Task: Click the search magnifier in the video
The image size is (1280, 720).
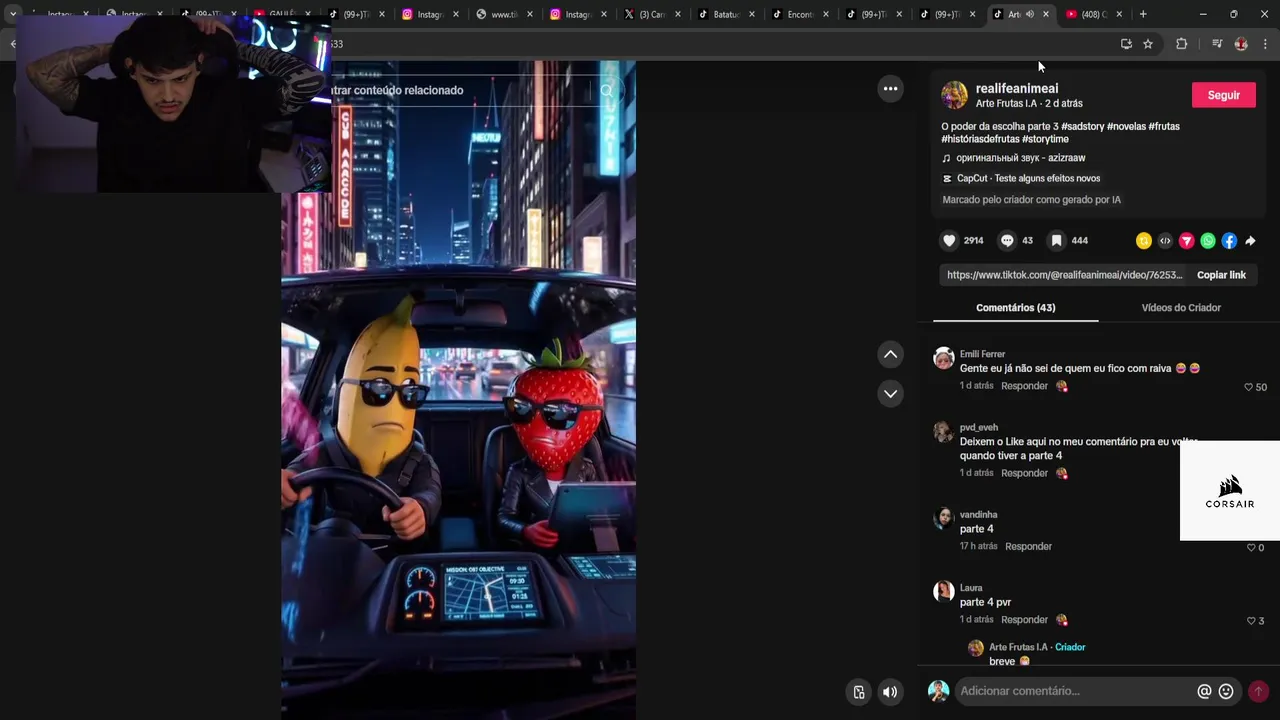Action: point(606,90)
